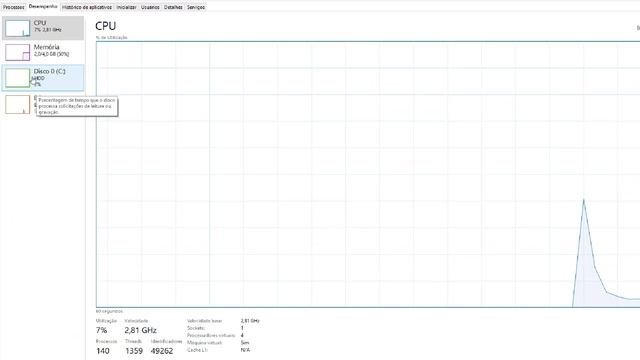Select the CPU item in the sidebar
The image size is (640, 360).
click(43, 28)
